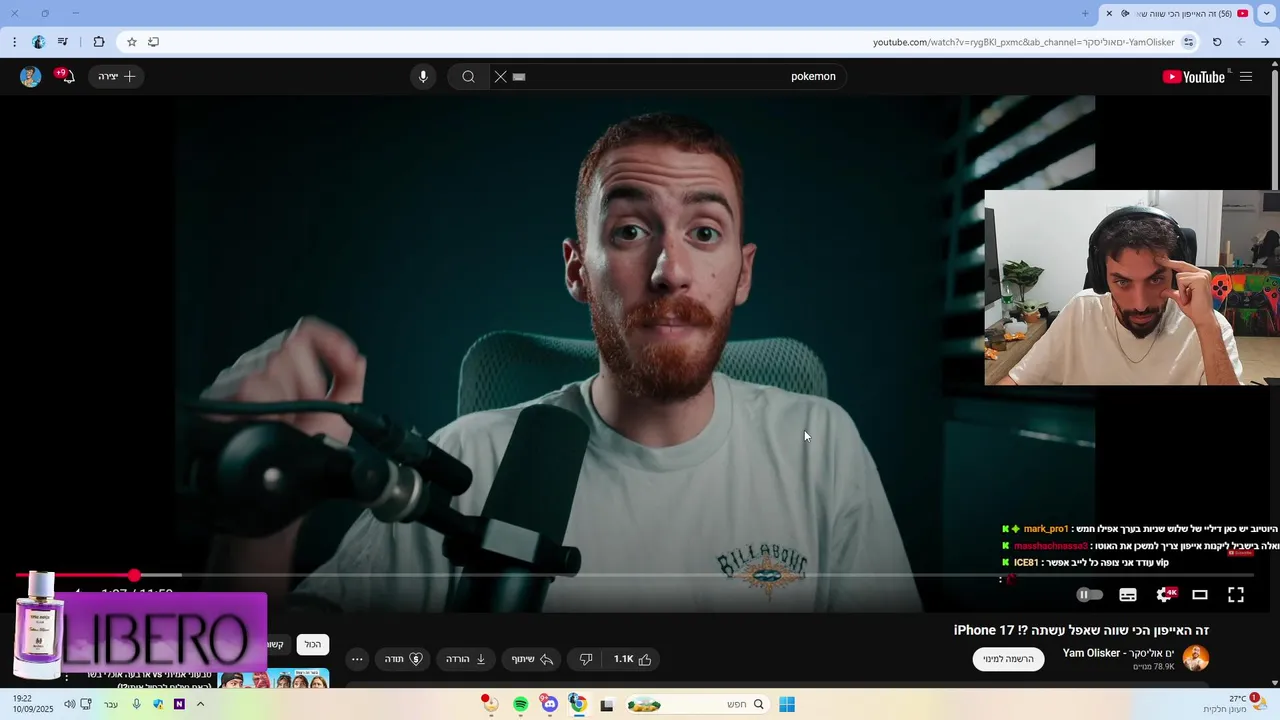Run search with magnifying glass icon

(468, 77)
